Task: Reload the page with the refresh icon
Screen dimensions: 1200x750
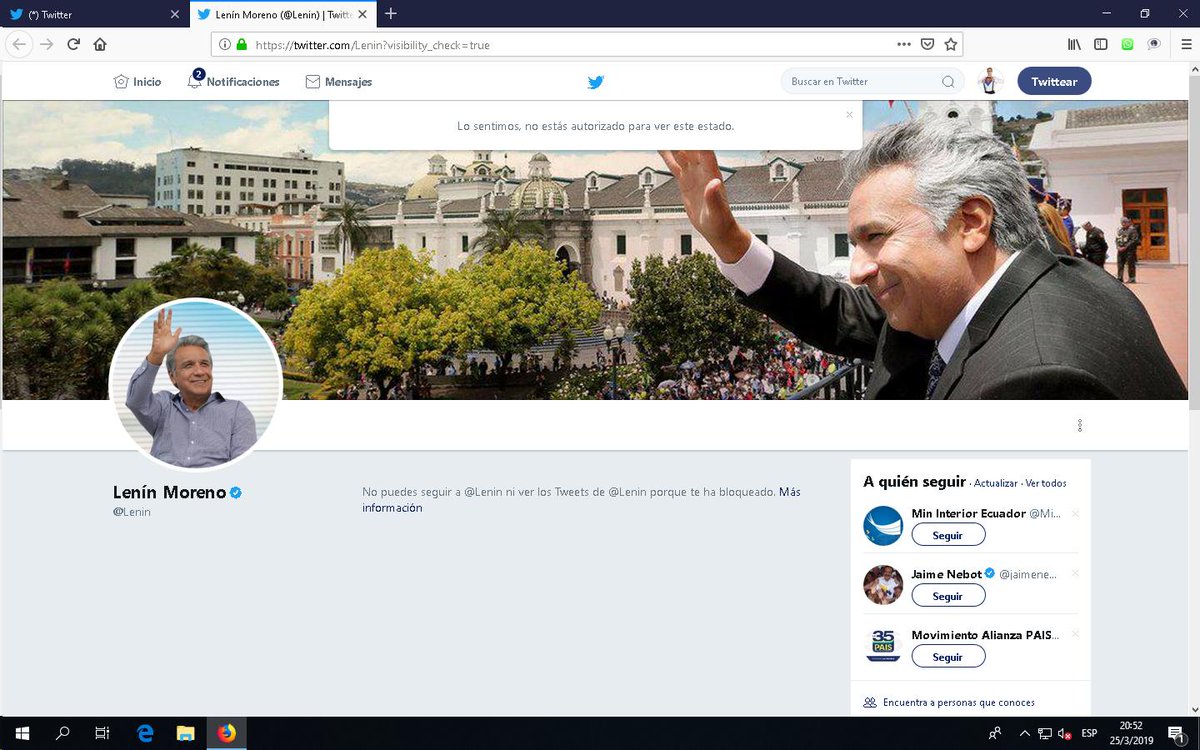Action: [73, 44]
